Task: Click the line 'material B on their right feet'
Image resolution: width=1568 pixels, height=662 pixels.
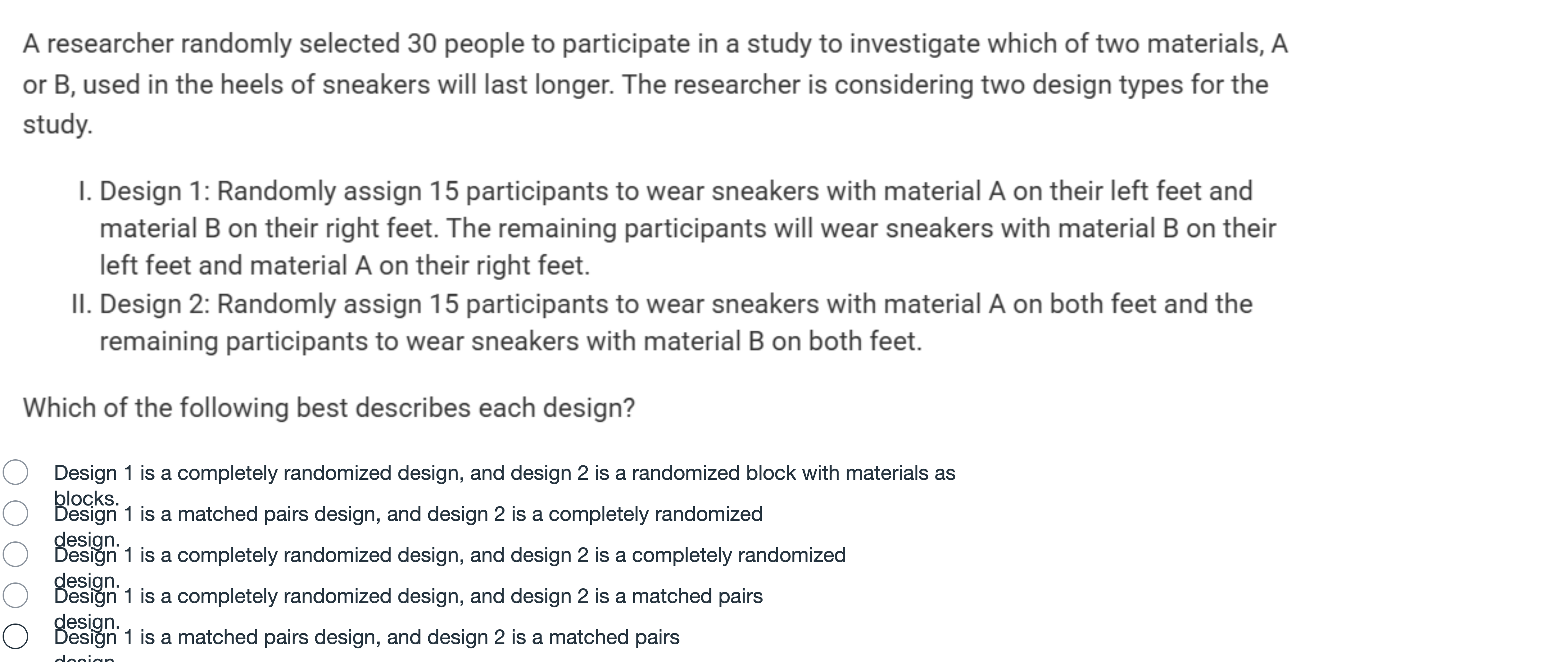Action: point(688,229)
